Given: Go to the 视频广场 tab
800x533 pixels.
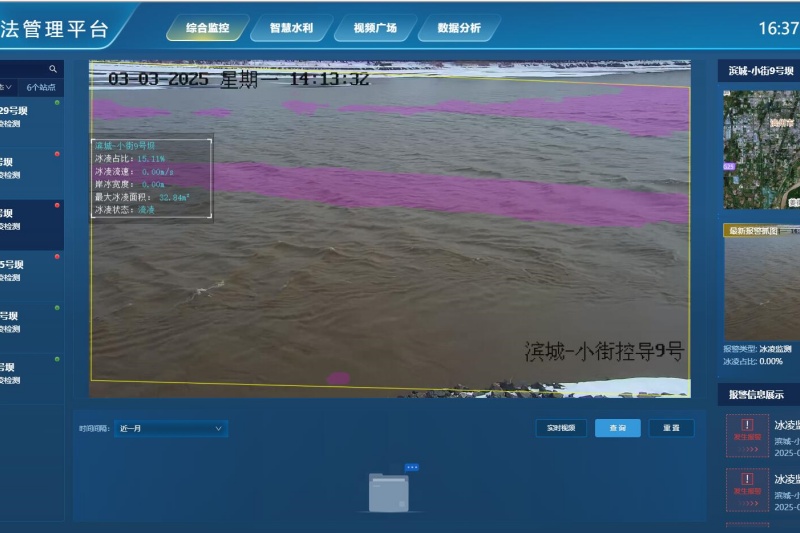Looking at the screenshot, I should [x=375, y=28].
